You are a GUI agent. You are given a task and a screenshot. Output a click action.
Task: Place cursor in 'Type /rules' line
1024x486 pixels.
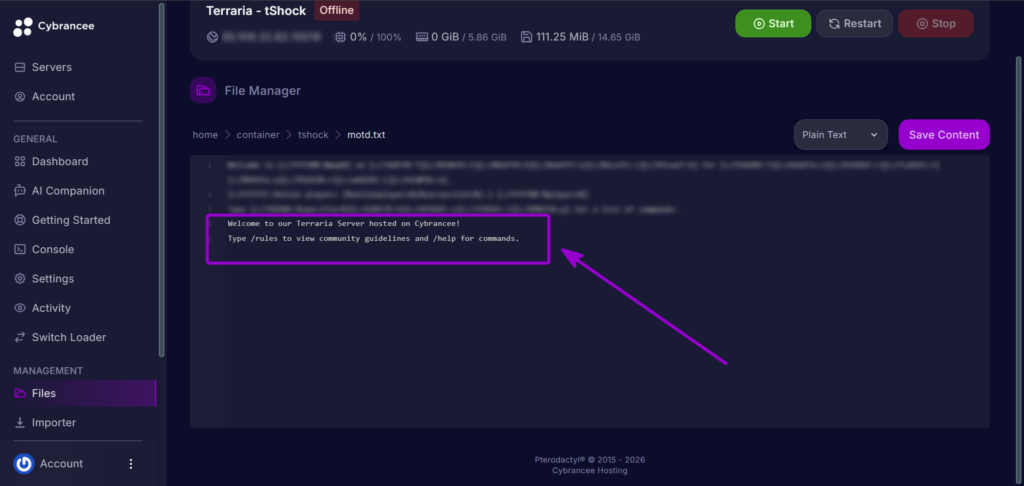coord(374,238)
